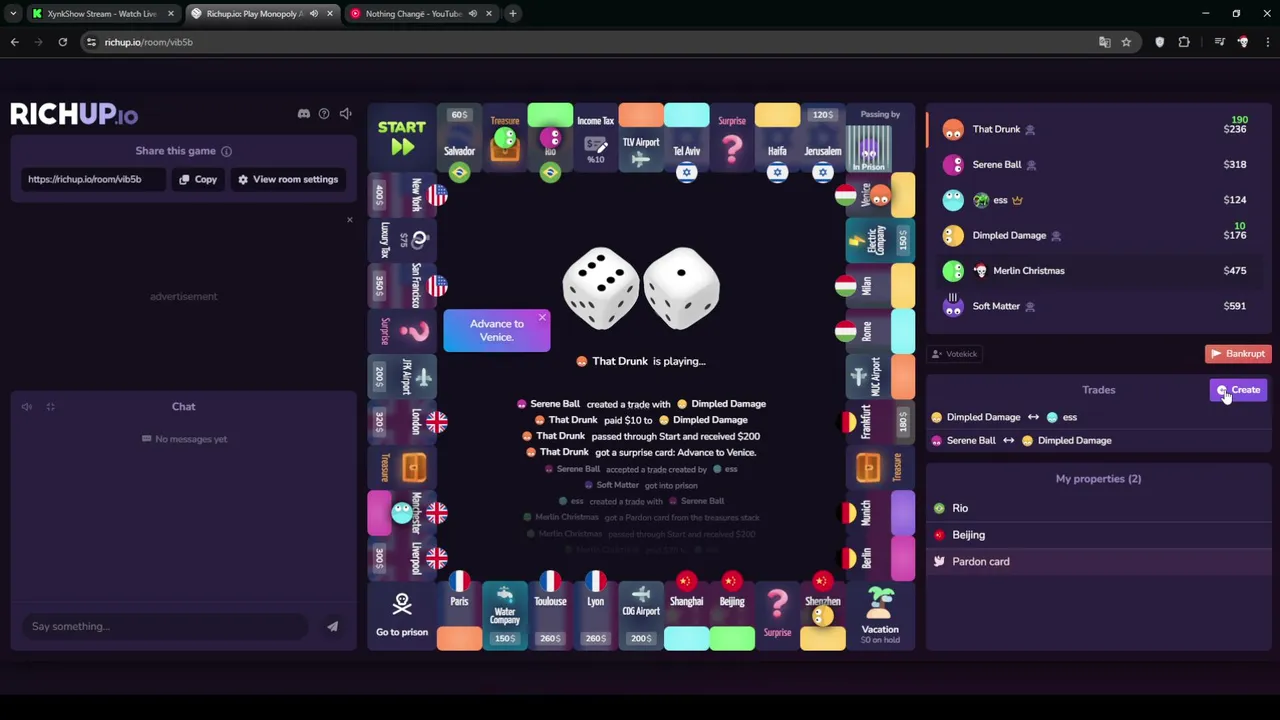Select the New York property tile

pyautogui.click(x=402, y=195)
